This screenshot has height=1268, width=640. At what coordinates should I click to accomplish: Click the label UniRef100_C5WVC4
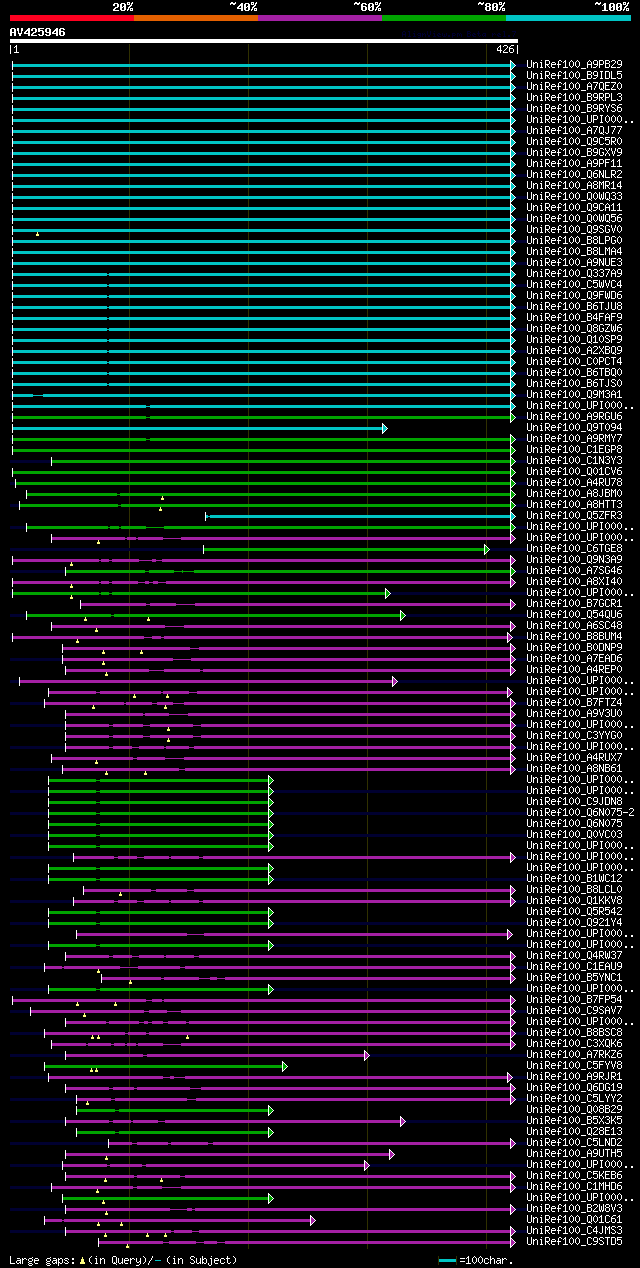click(x=574, y=285)
